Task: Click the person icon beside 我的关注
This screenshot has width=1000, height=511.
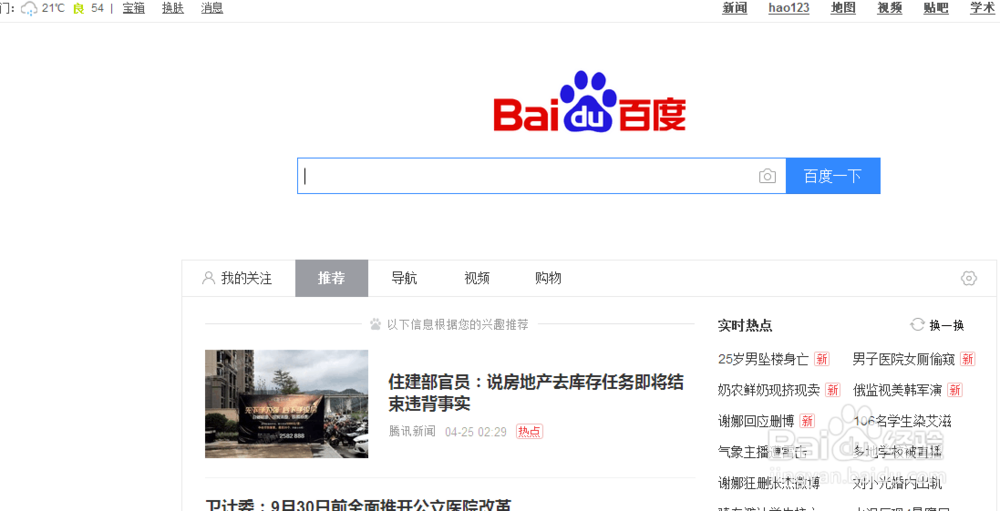Action: [x=208, y=278]
